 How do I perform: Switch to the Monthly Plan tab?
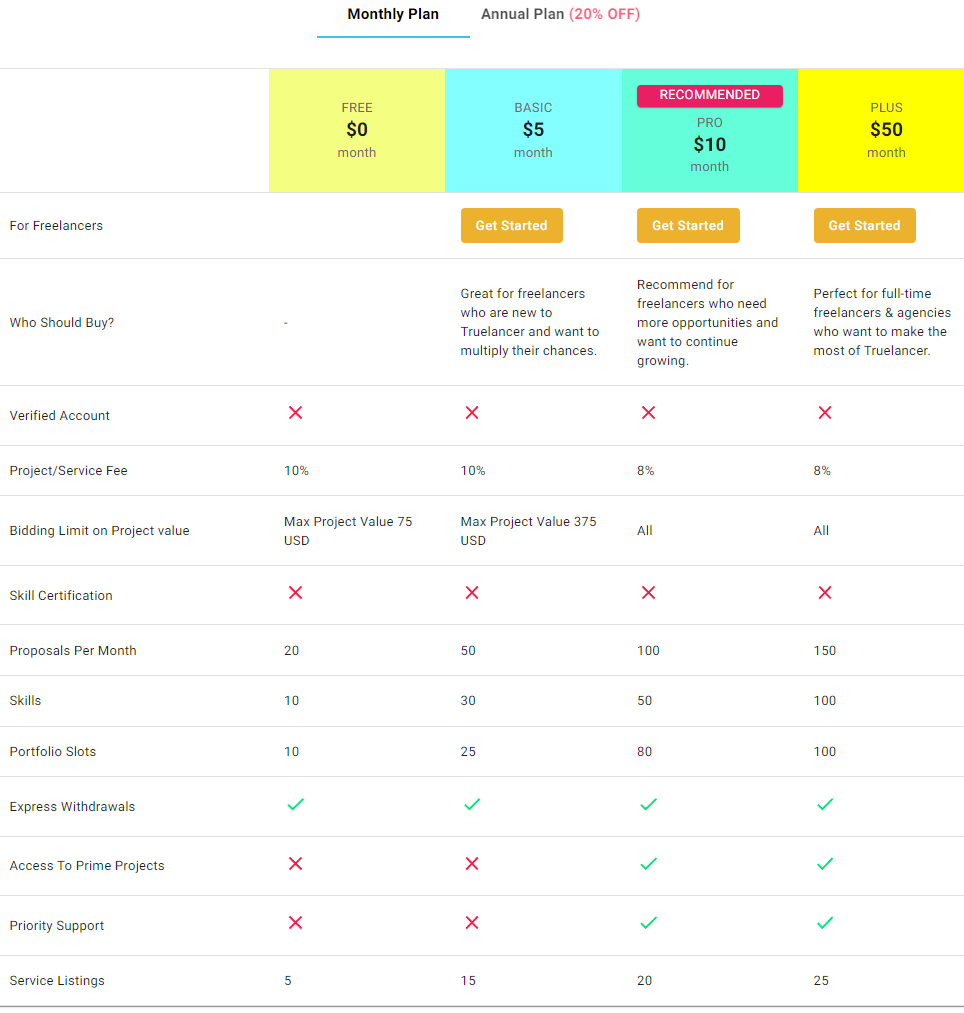click(393, 15)
